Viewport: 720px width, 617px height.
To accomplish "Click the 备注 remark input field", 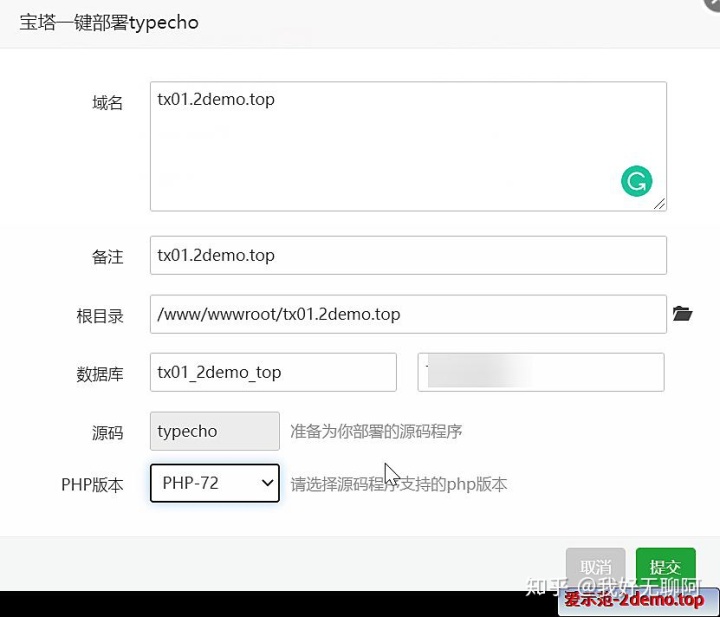I will pyautogui.click(x=408, y=255).
